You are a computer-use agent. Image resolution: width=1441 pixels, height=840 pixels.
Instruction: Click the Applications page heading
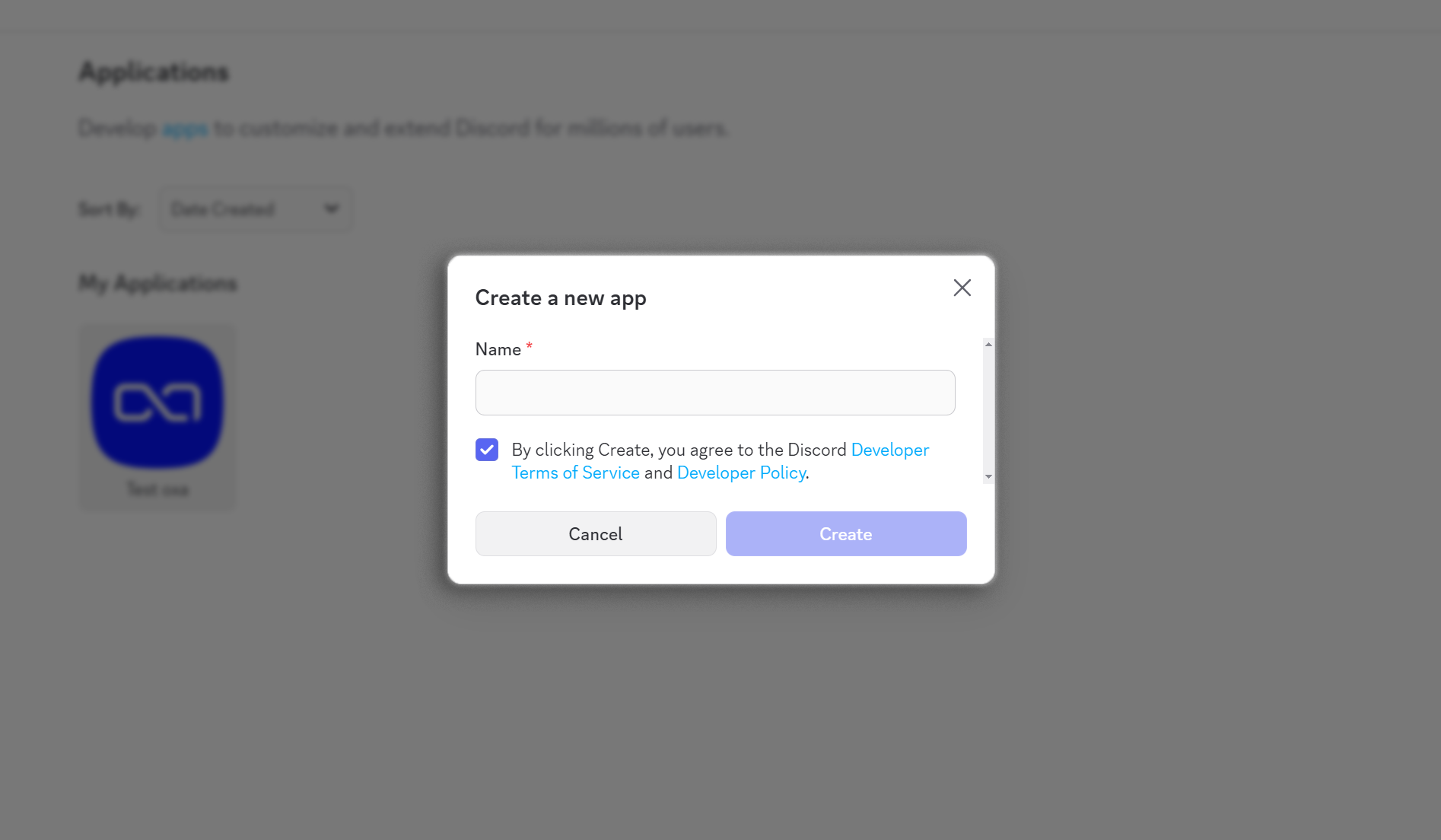[x=154, y=72]
